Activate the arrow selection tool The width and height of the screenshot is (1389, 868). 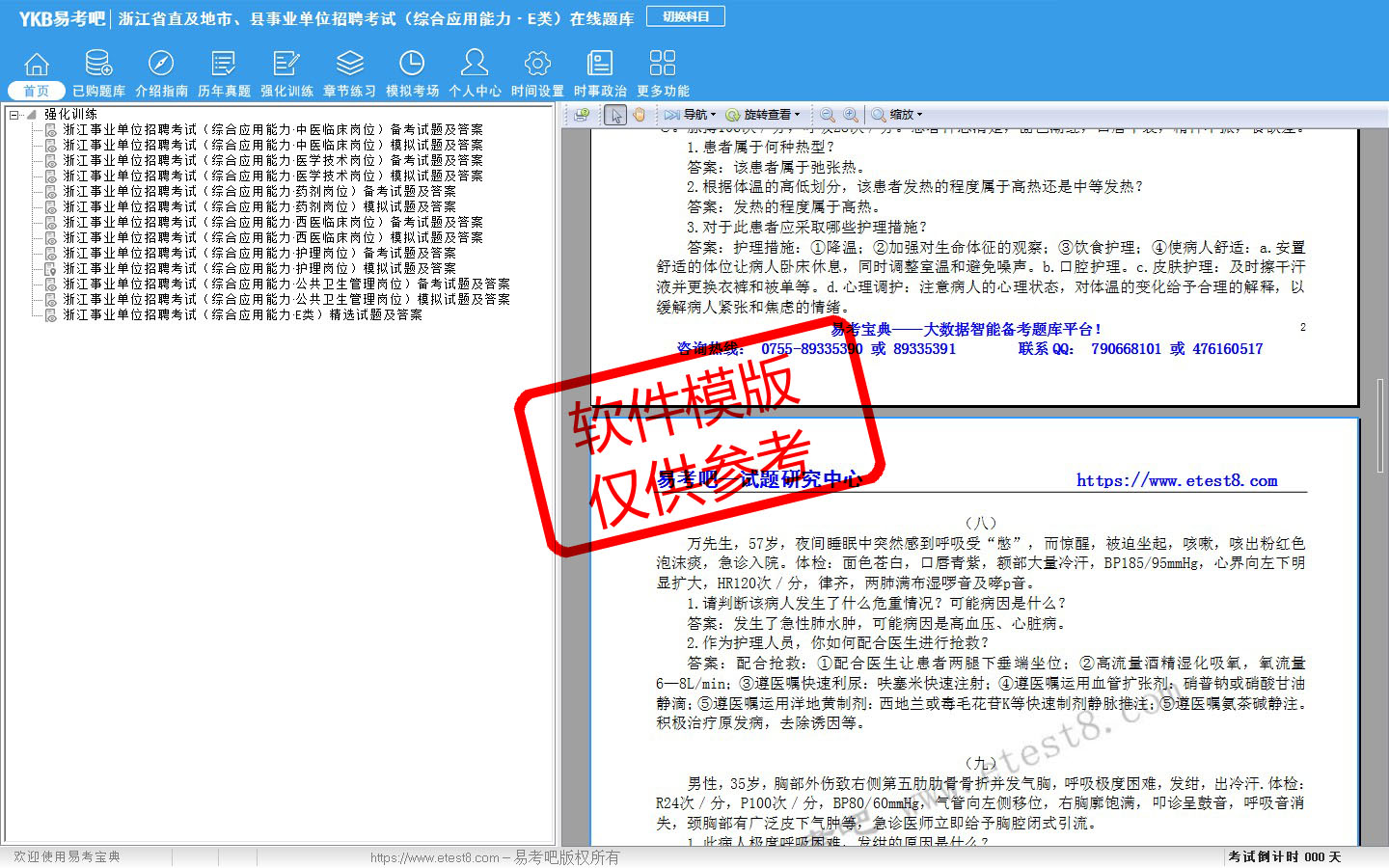click(x=615, y=115)
